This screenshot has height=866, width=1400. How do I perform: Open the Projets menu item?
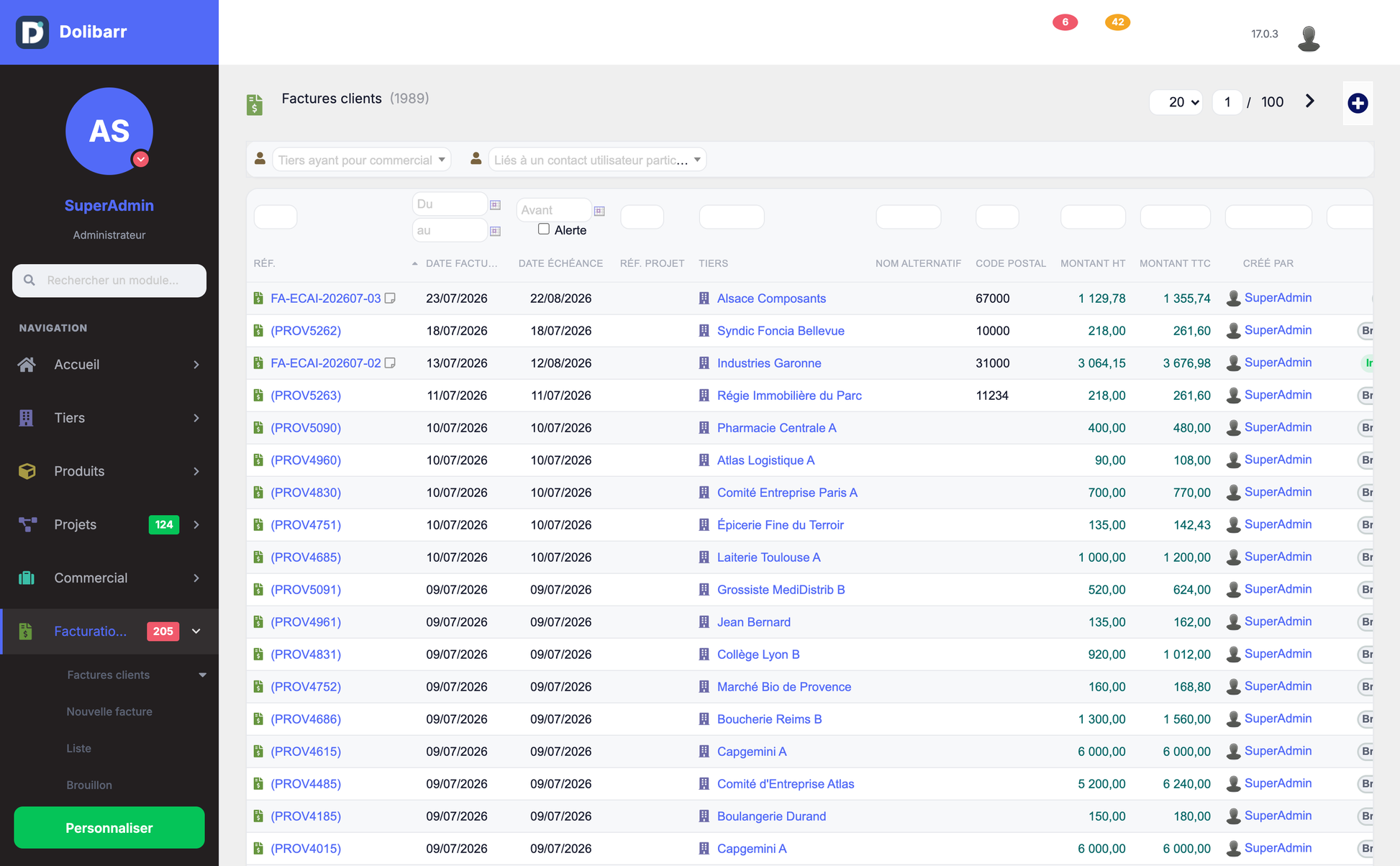click(109, 524)
